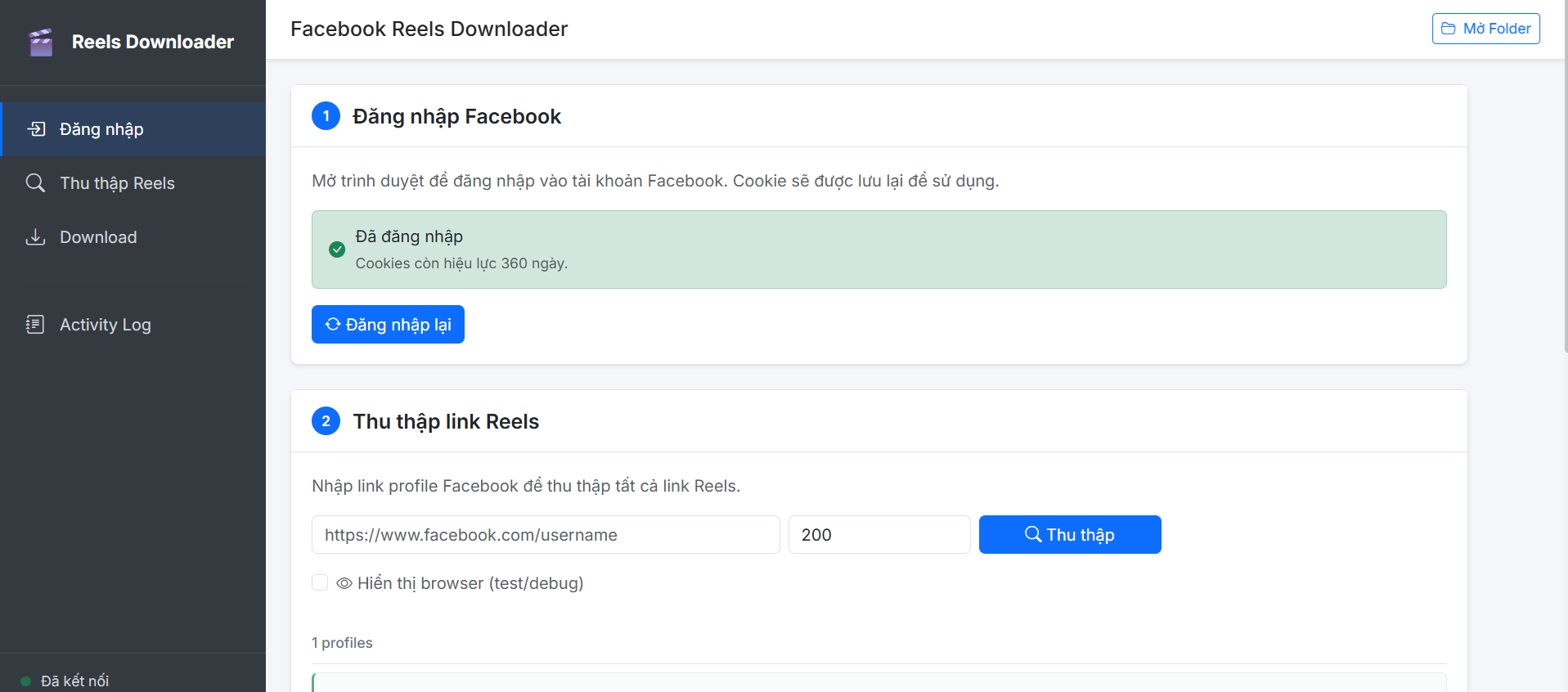
Task: Enable the Hiển thị browser checkbox
Action: pyautogui.click(x=320, y=582)
